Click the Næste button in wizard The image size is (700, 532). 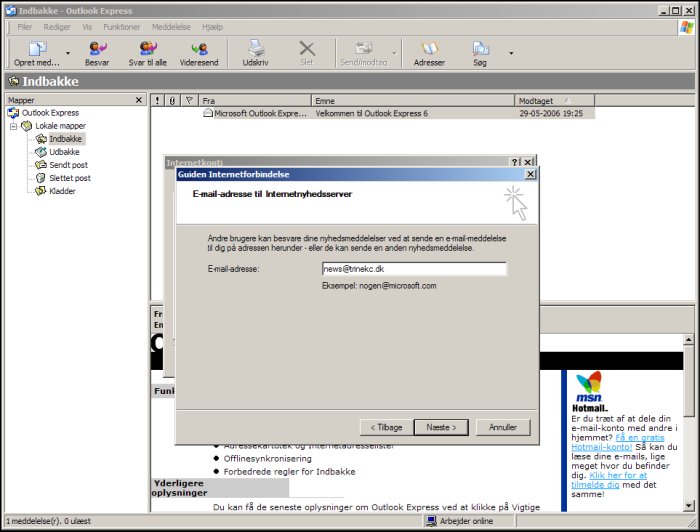tap(441, 427)
